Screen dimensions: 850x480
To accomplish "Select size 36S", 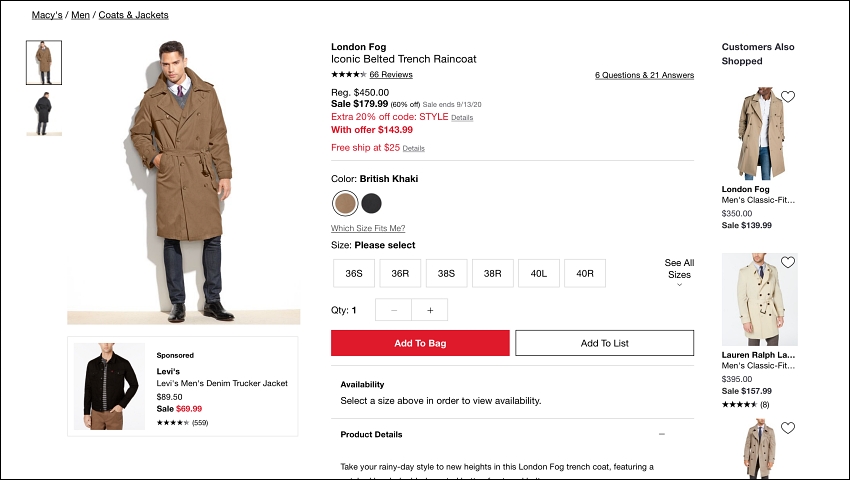I will (354, 273).
